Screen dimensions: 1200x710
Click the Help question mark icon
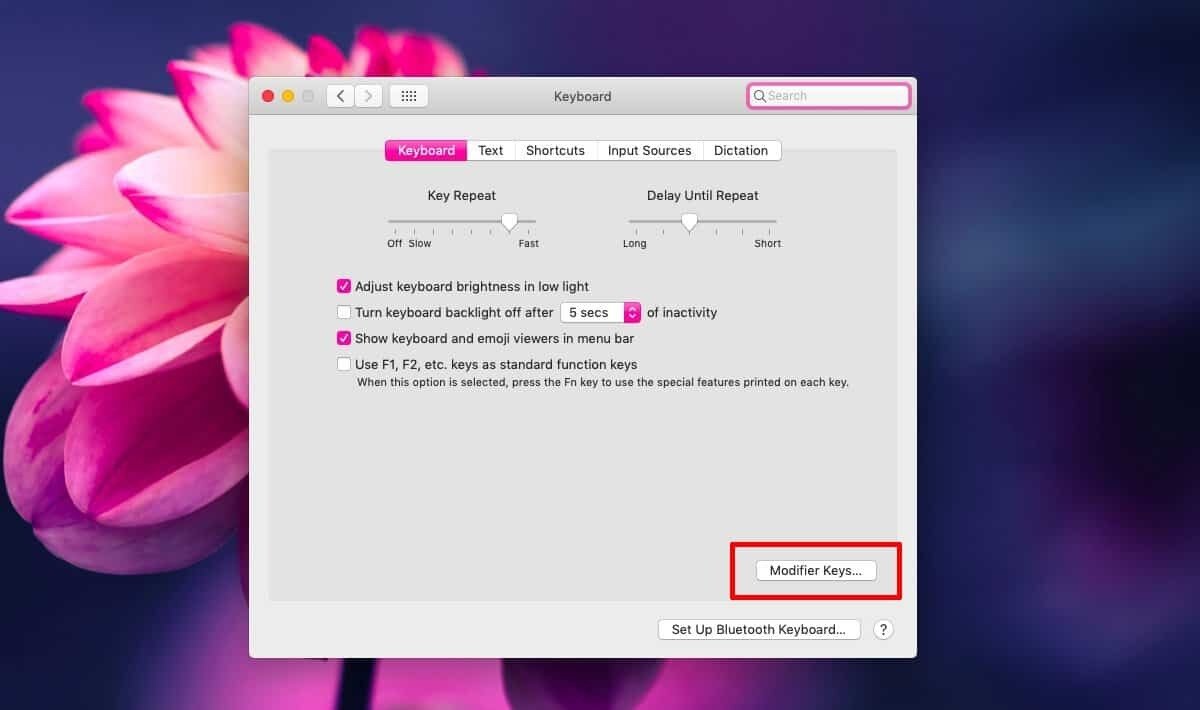coord(883,629)
